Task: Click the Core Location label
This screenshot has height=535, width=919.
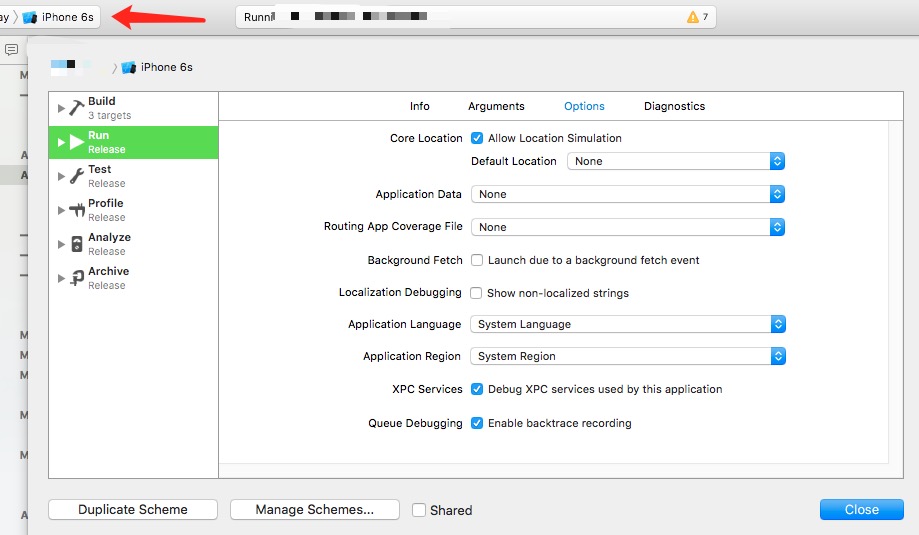Action: (x=426, y=138)
